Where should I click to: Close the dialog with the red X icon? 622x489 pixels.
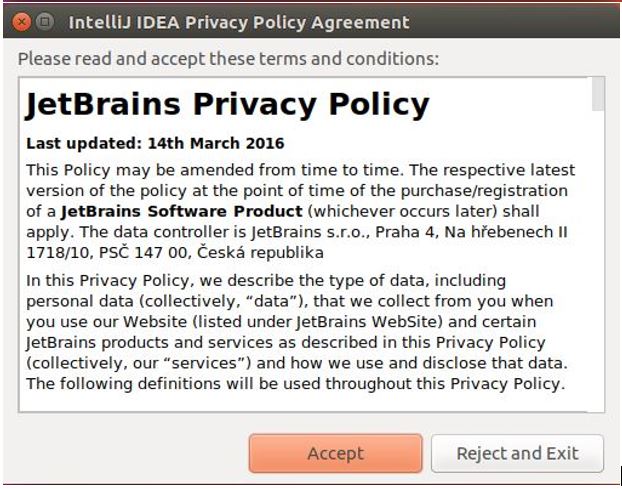21,22
